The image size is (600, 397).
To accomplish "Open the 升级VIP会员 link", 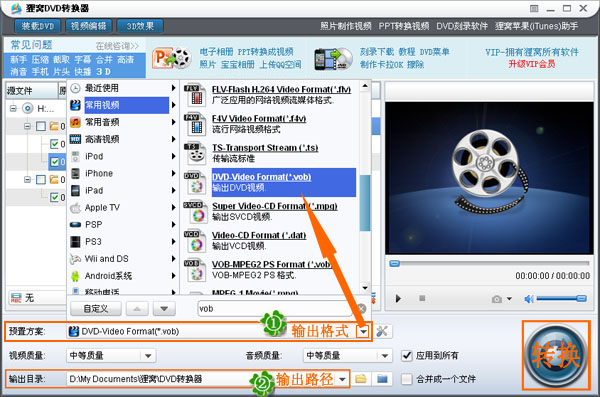I will point(532,64).
